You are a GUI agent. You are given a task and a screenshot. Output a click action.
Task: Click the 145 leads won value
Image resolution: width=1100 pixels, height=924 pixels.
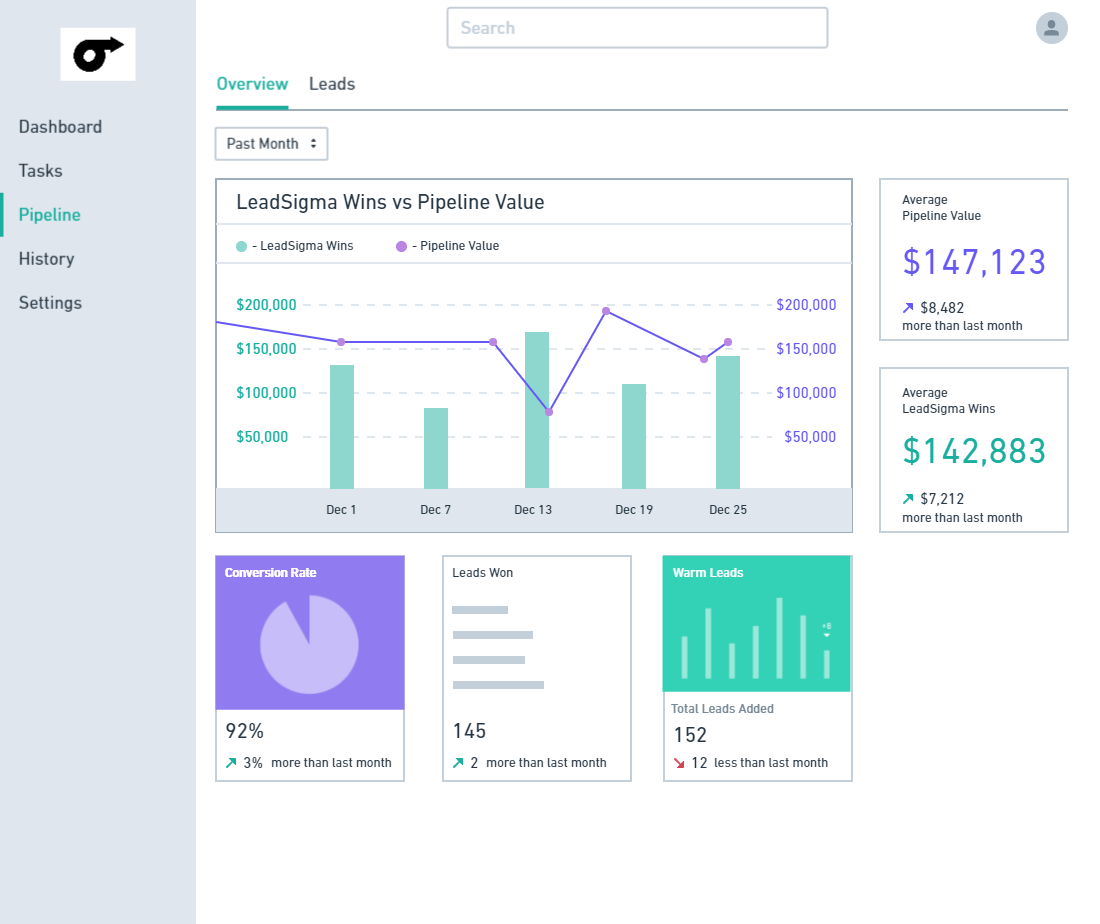469,731
